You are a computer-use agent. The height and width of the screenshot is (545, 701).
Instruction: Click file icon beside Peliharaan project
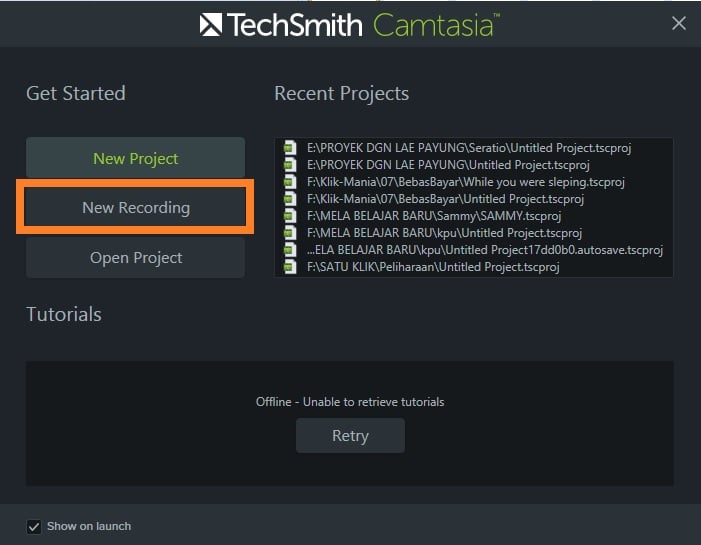tap(290, 266)
